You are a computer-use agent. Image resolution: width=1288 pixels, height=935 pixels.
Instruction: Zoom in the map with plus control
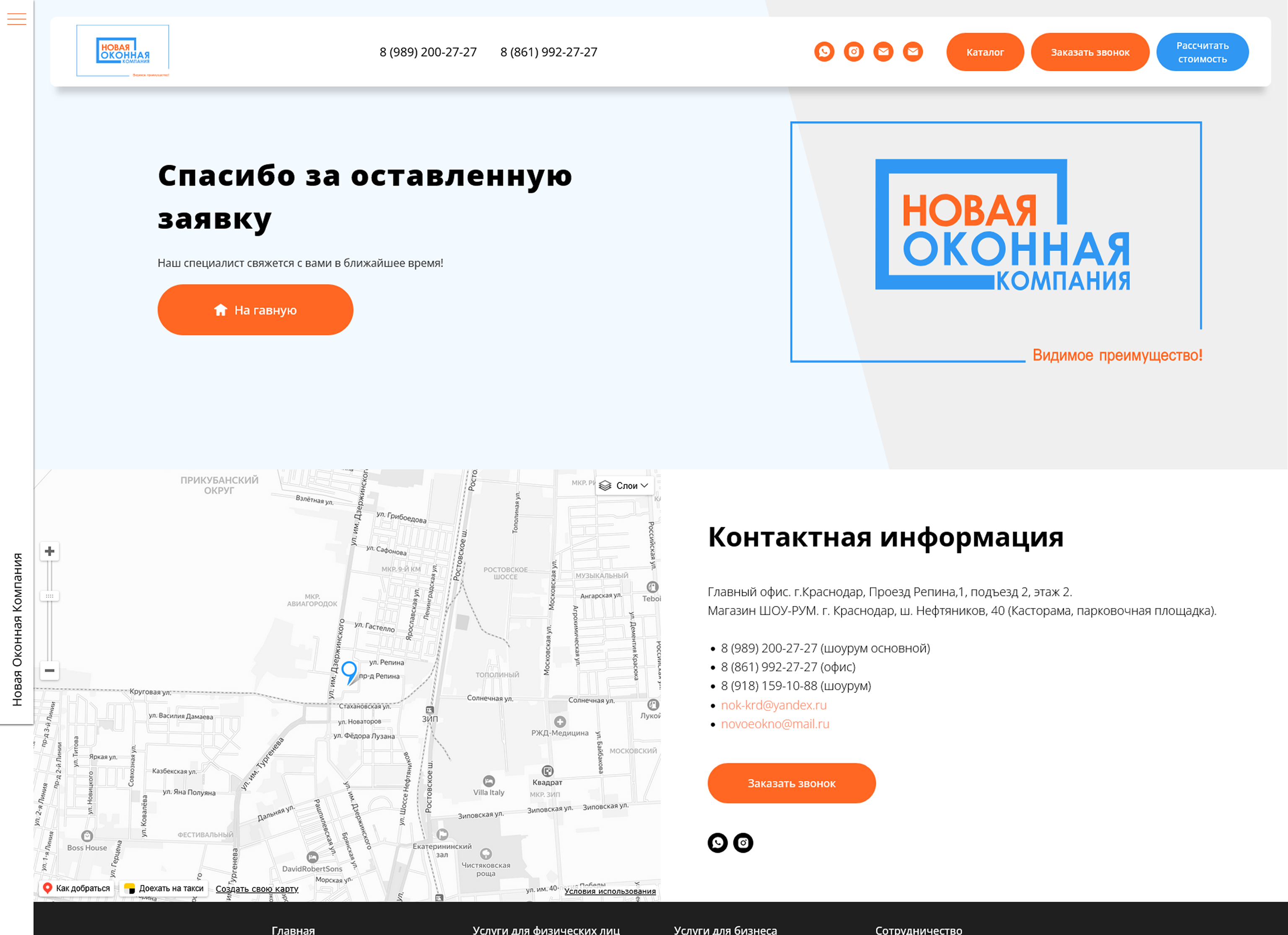49,551
